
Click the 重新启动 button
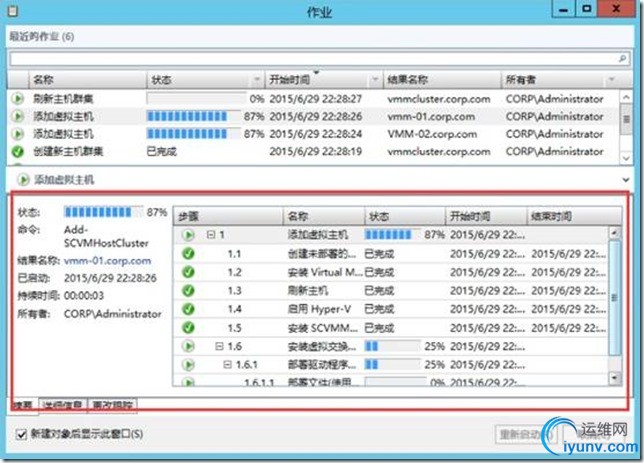pos(526,434)
